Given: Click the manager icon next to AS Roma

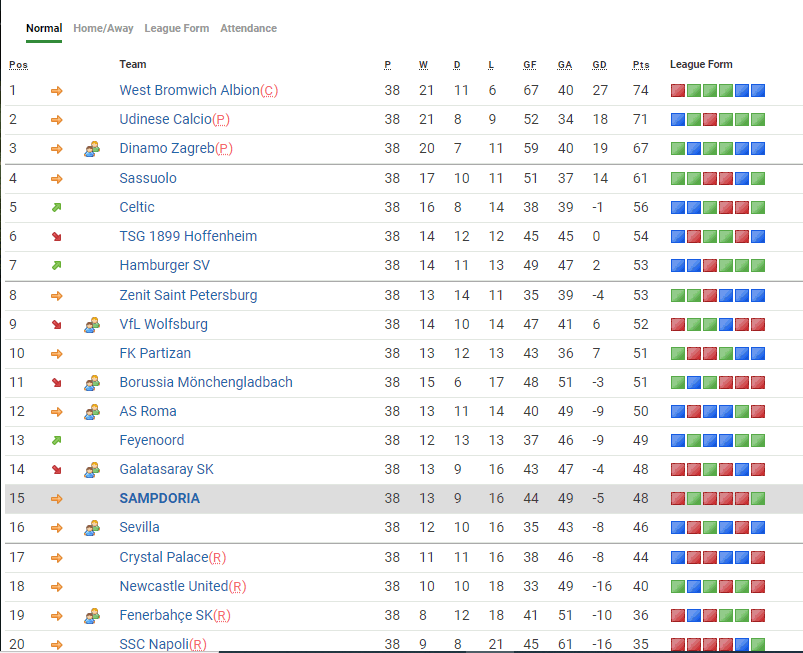Looking at the screenshot, I should [x=92, y=411].
